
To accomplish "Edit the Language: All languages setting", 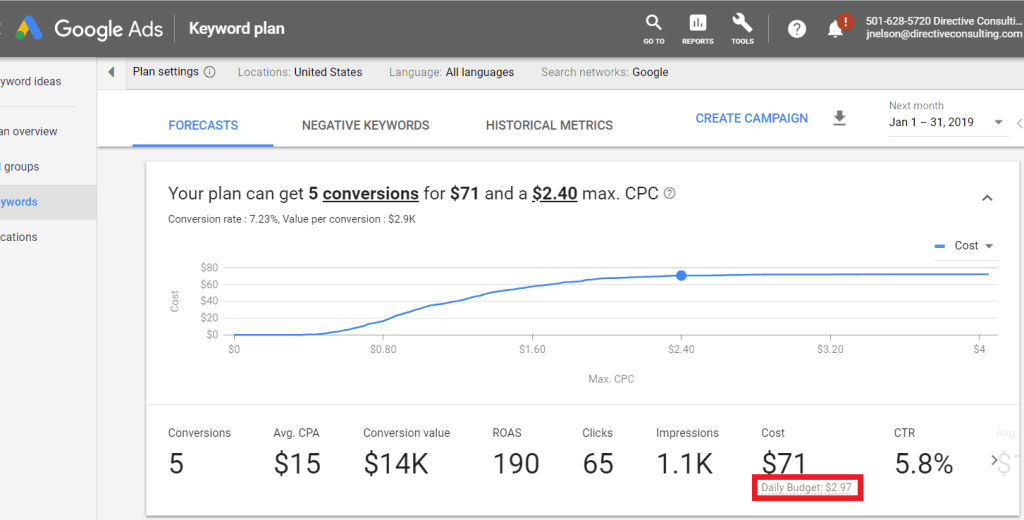I will point(451,73).
